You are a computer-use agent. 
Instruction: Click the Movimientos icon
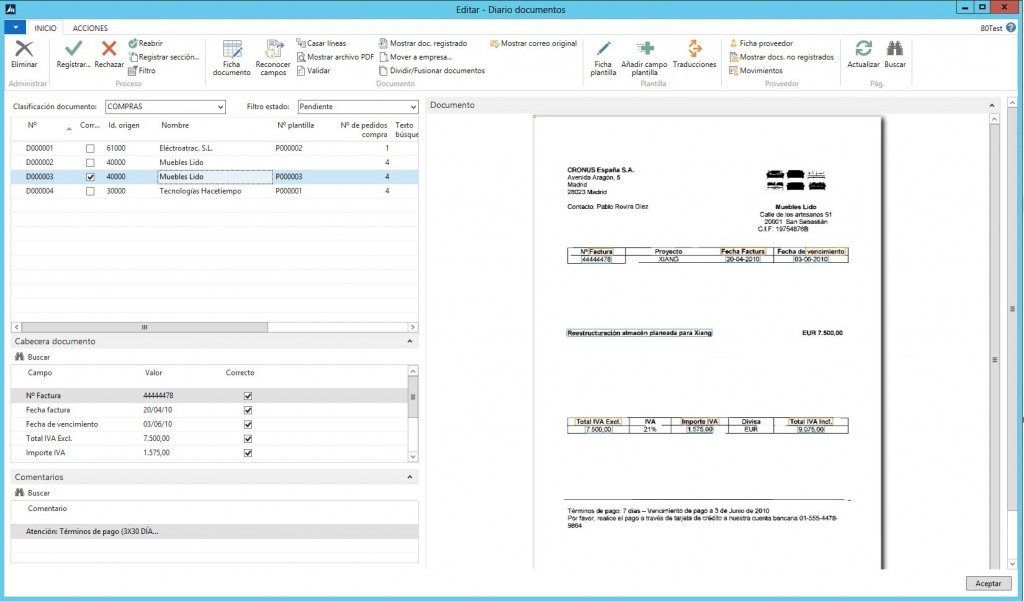733,71
